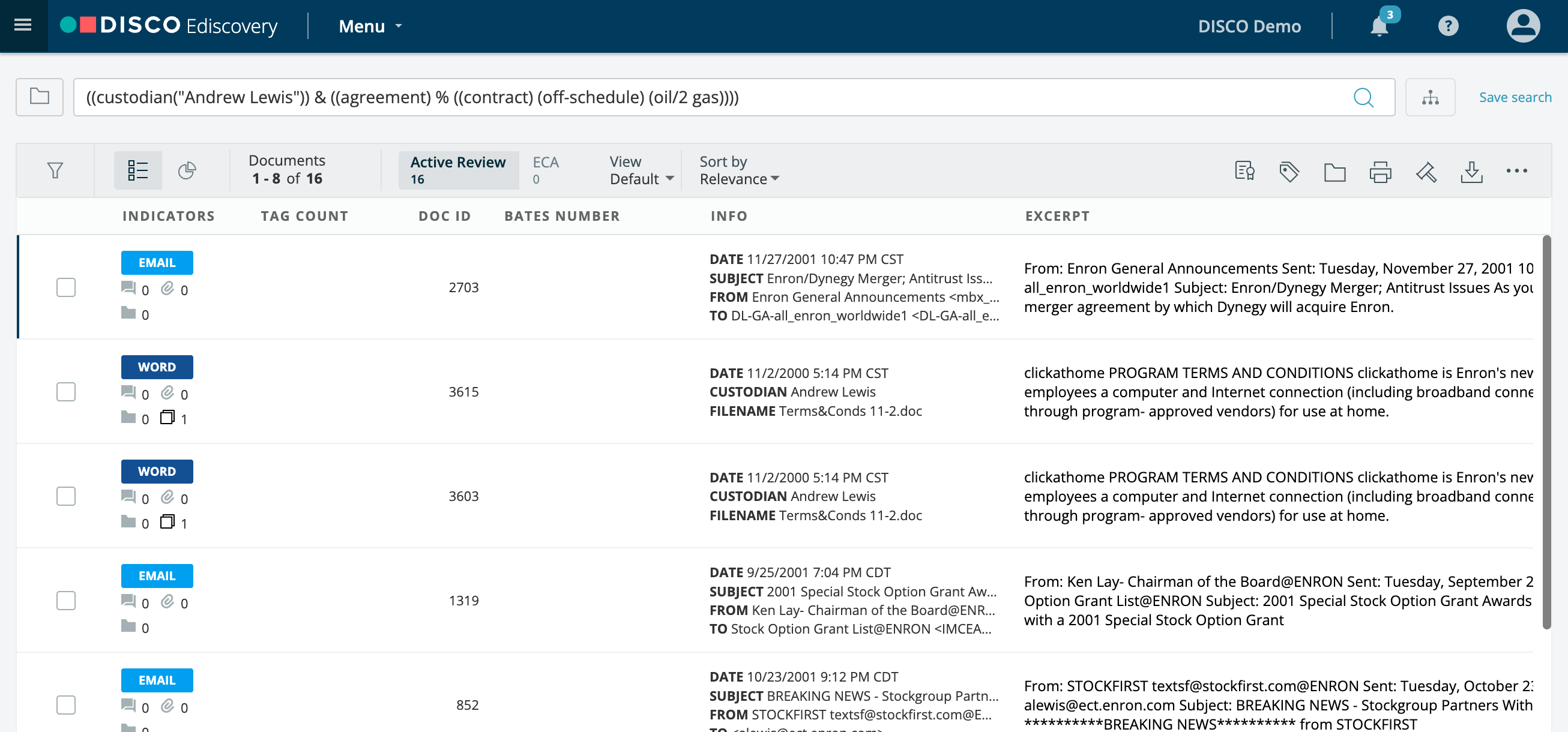Open the notifications bell

click(1380, 27)
